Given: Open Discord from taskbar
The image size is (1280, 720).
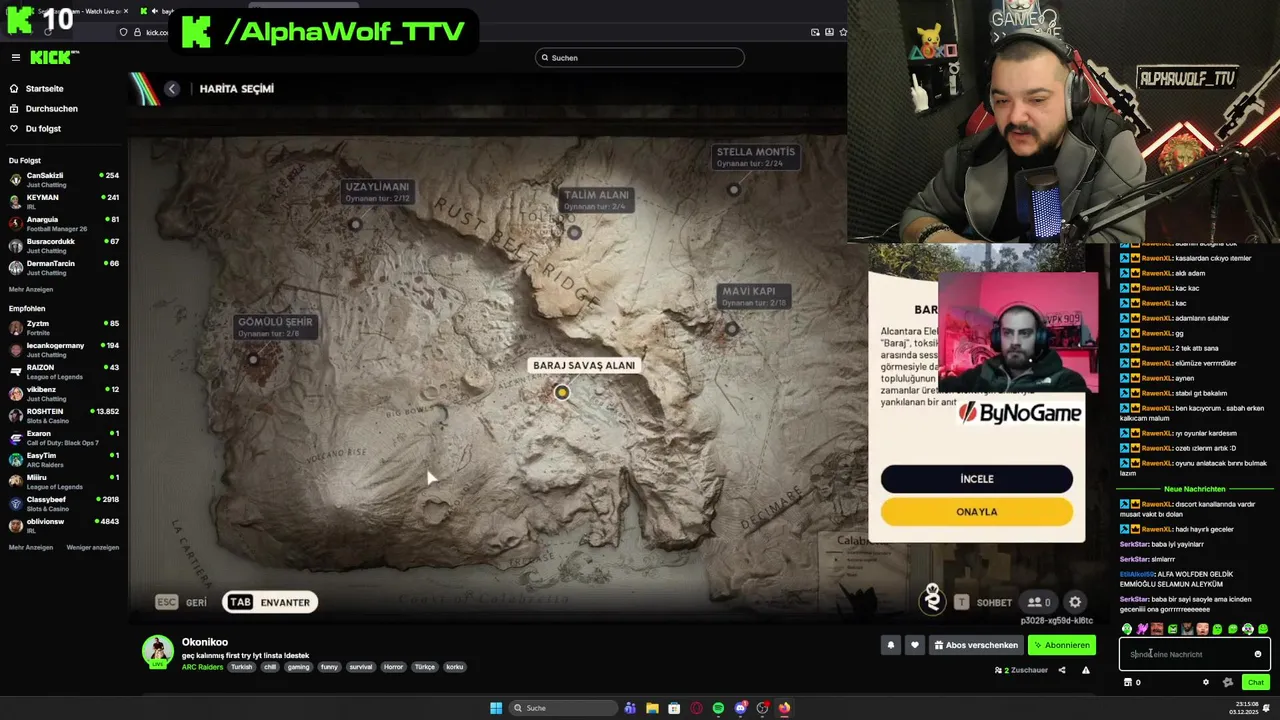Looking at the screenshot, I should click(x=740, y=708).
